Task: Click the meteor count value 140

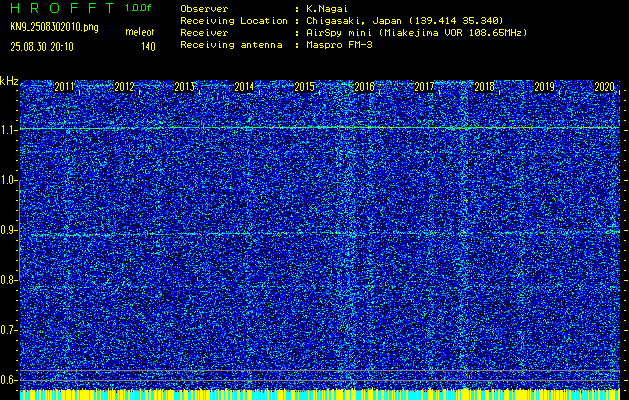Action: (148, 47)
